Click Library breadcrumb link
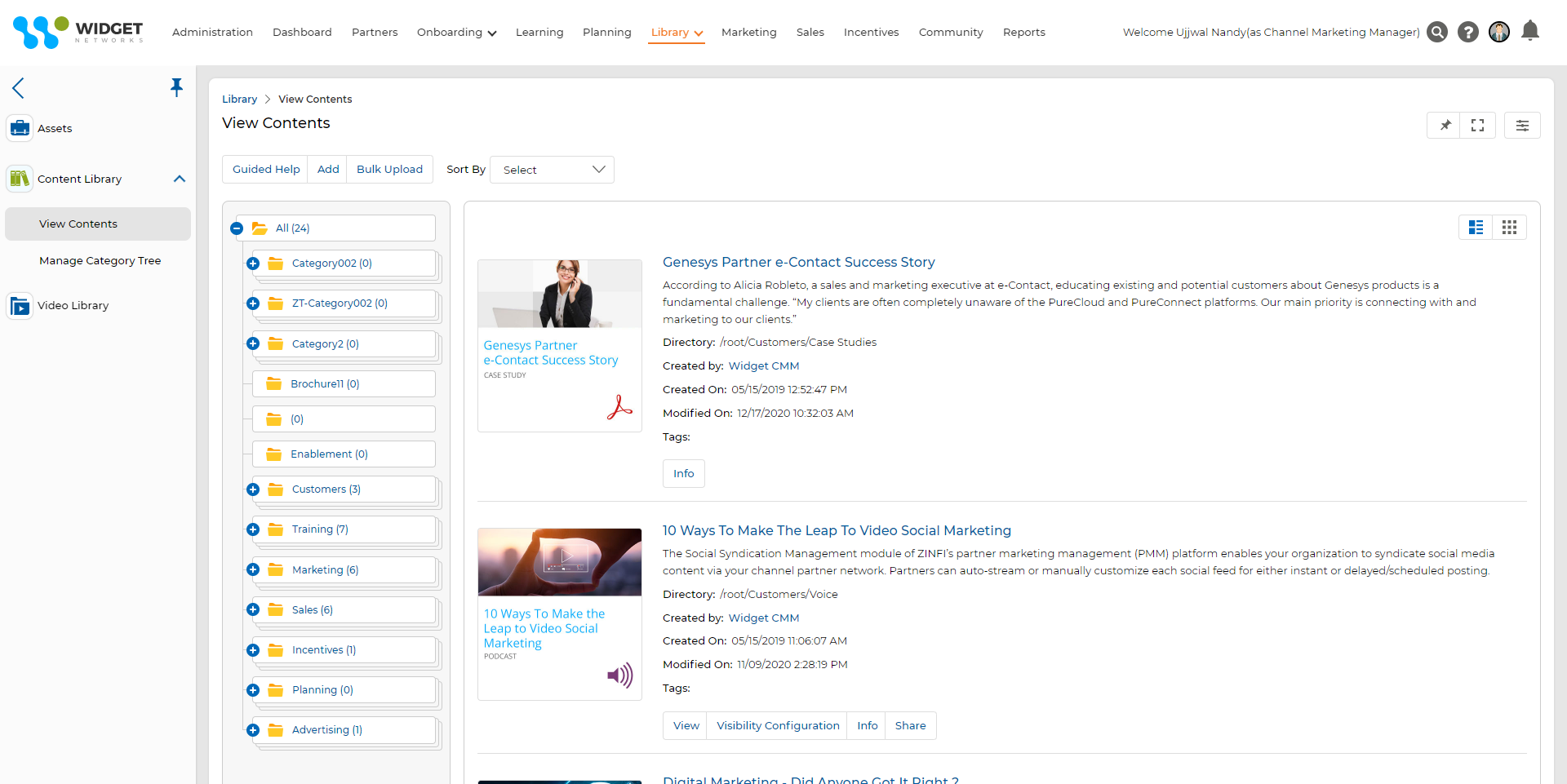 (239, 100)
